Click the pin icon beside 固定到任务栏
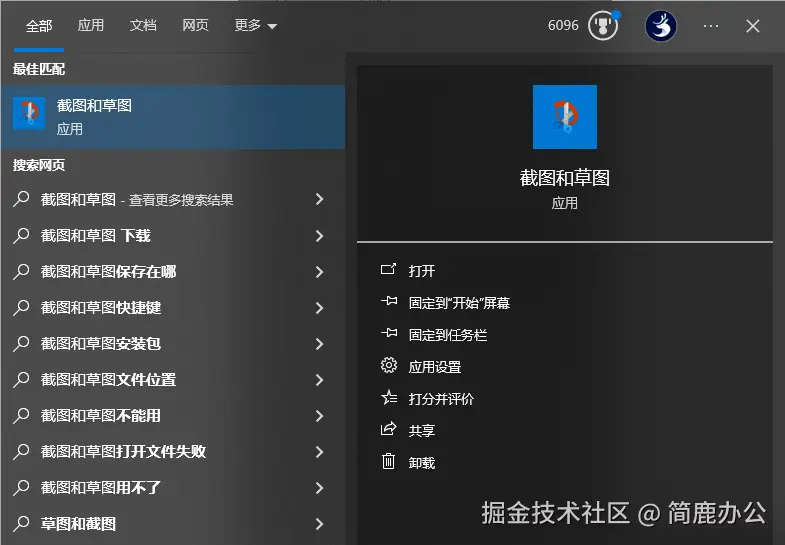This screenshot has width=785, height=545. click(389, 333)
